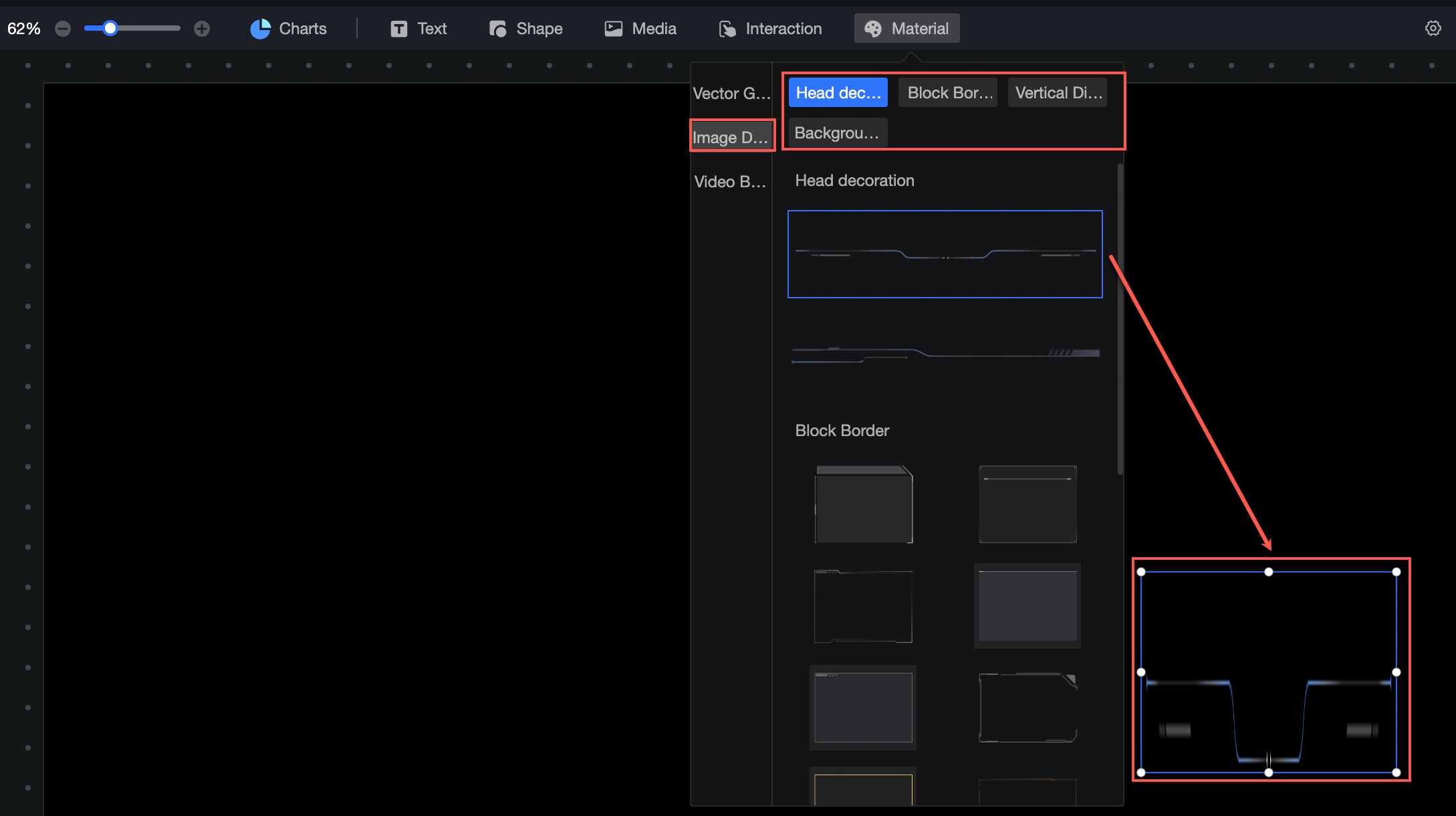The width and height of the screenshot is (1456, 816).
Task: Click the Block Bor... filter tag
Action: 948,93
